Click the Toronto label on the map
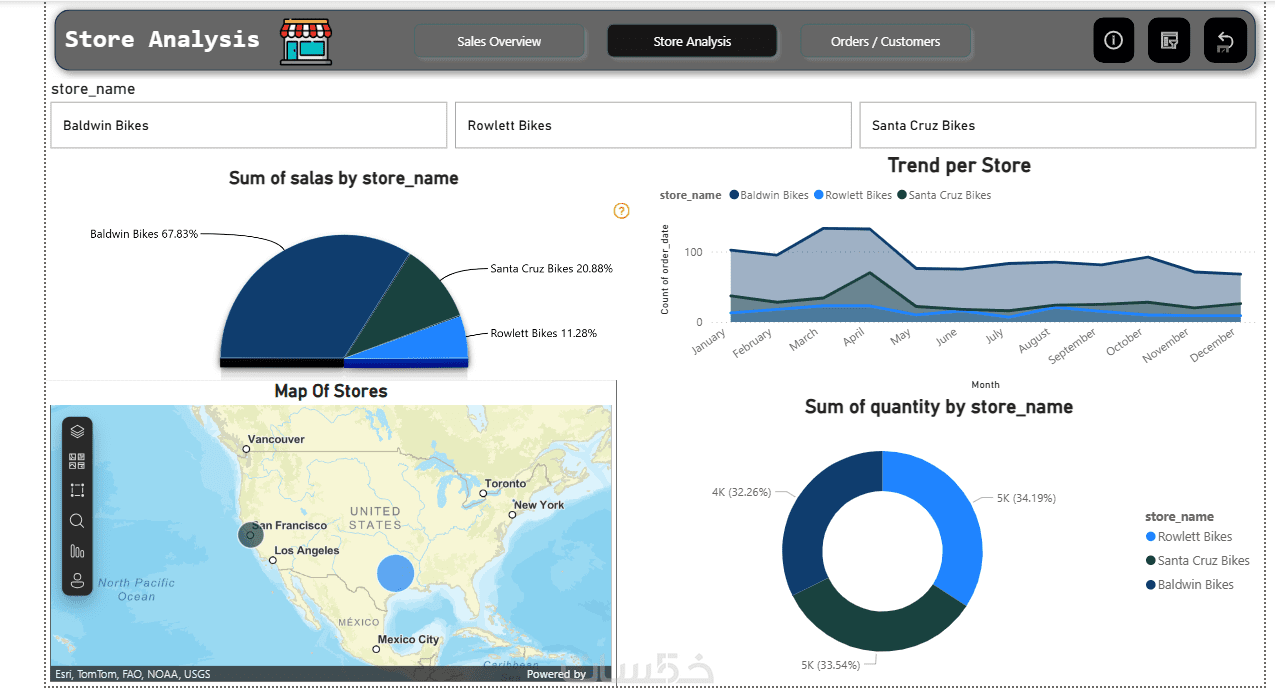Viewport: 1275px width, 698px height. coord(505,484)
